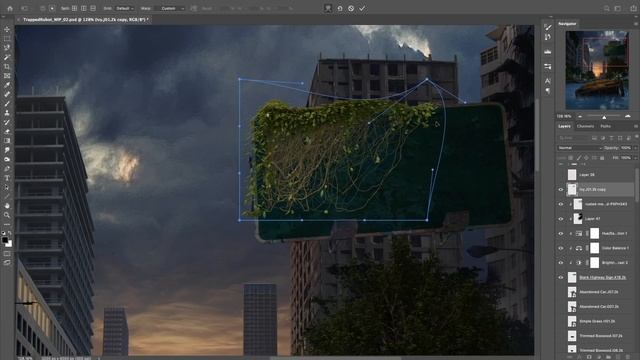Open the layer blend mode Normal dropdown

580,148
